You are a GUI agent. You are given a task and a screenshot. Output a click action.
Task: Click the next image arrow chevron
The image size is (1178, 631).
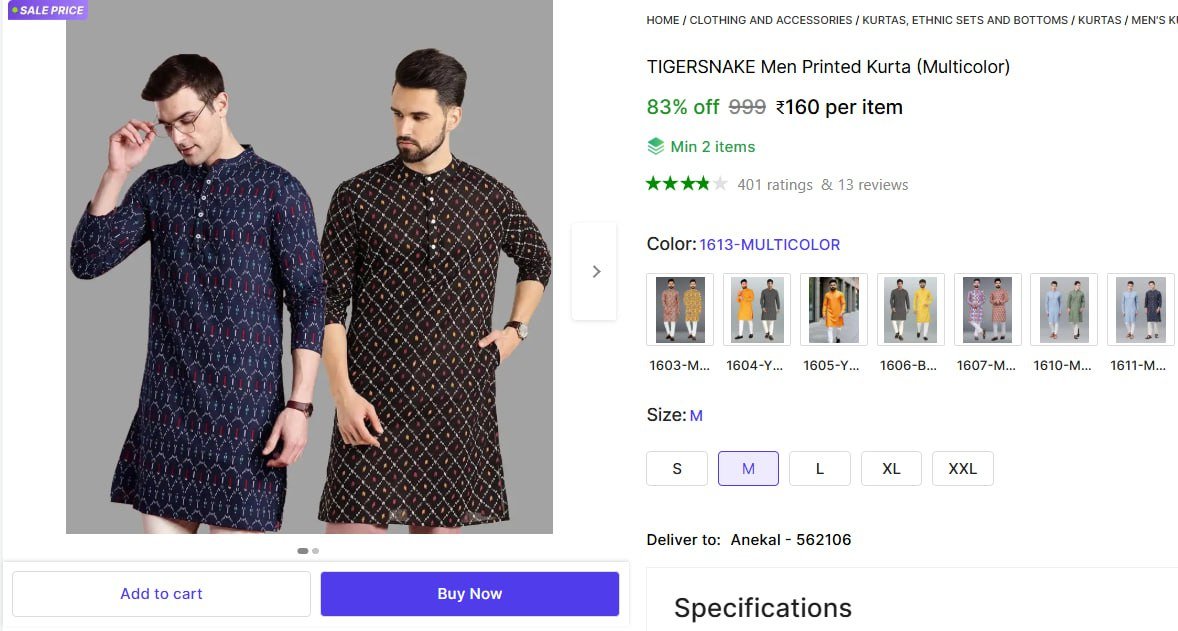pyautogui.click(x=596, y=271)
